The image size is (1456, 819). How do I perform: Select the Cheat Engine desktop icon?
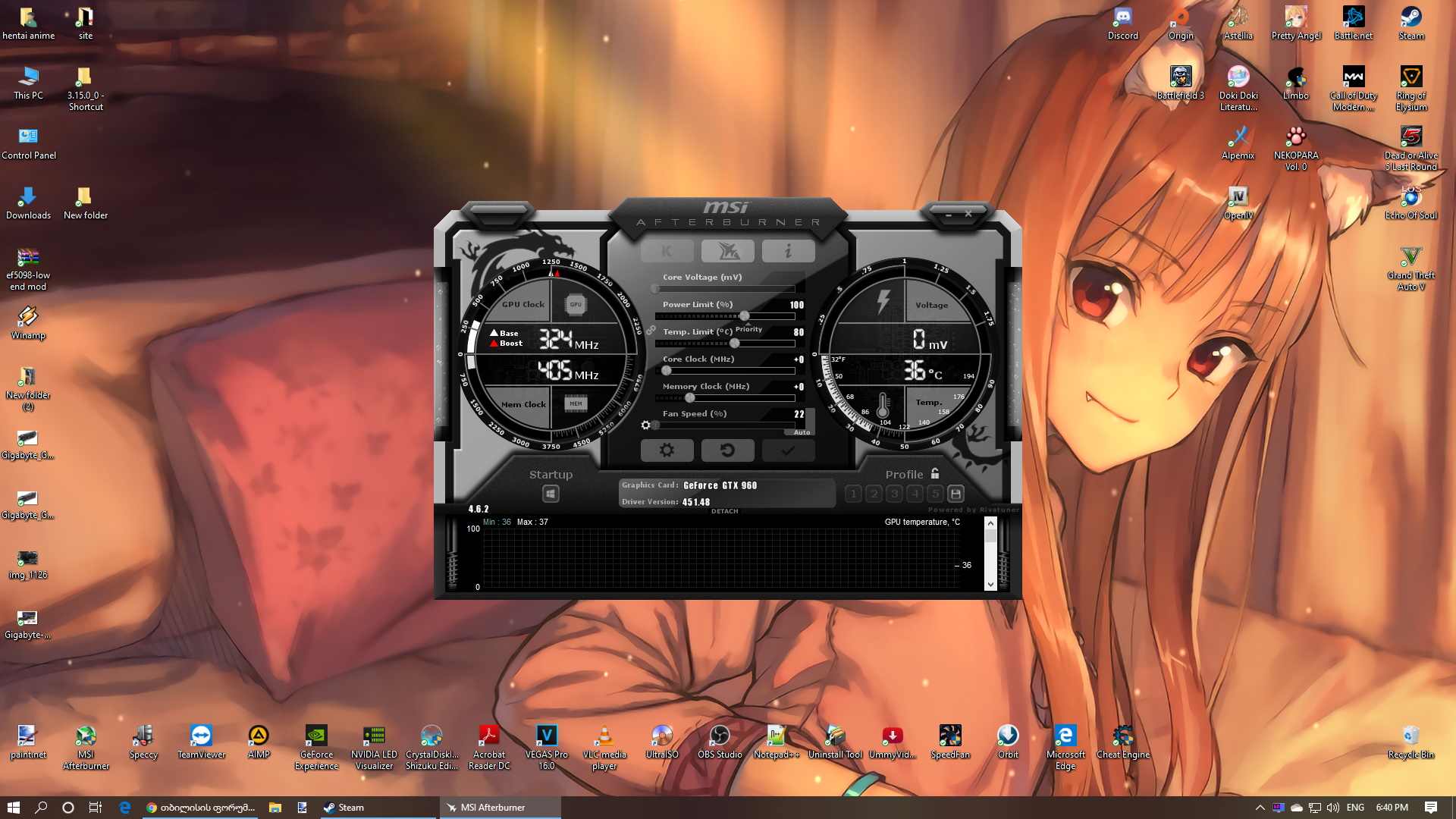tap(1123, 742)
